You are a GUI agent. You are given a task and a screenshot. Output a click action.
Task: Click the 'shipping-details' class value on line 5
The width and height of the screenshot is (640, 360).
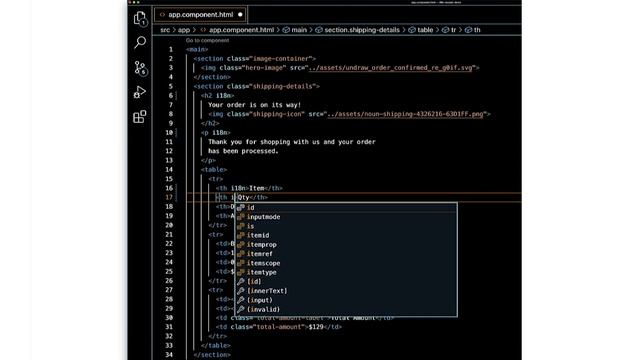point(283,87)
